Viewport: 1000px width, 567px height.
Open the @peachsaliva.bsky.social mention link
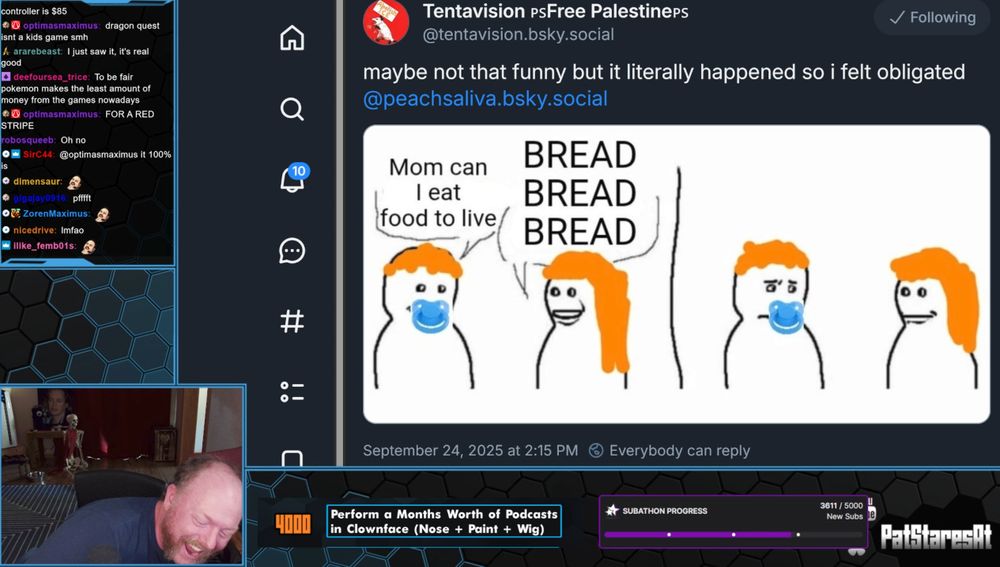coord(485,99)
